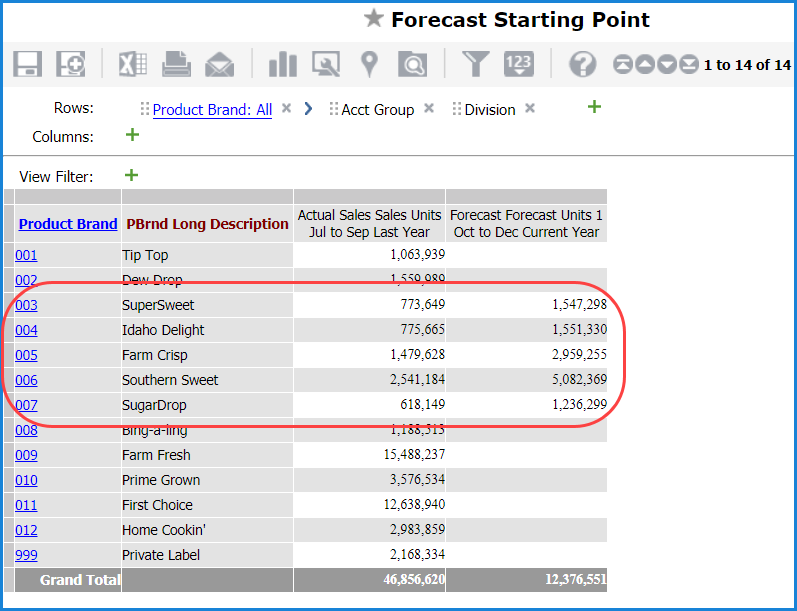Open the design tools wrench icon
797x611 pixels.
[x=326, y=65]
